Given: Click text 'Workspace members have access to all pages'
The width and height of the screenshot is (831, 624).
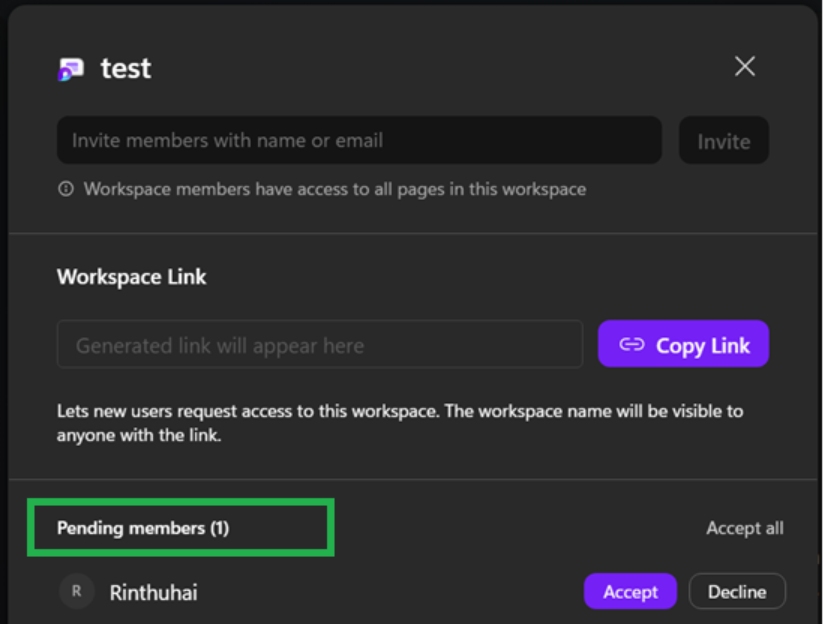Looking at the screenshot, I should pyautogui.click(x=335, y=189).
